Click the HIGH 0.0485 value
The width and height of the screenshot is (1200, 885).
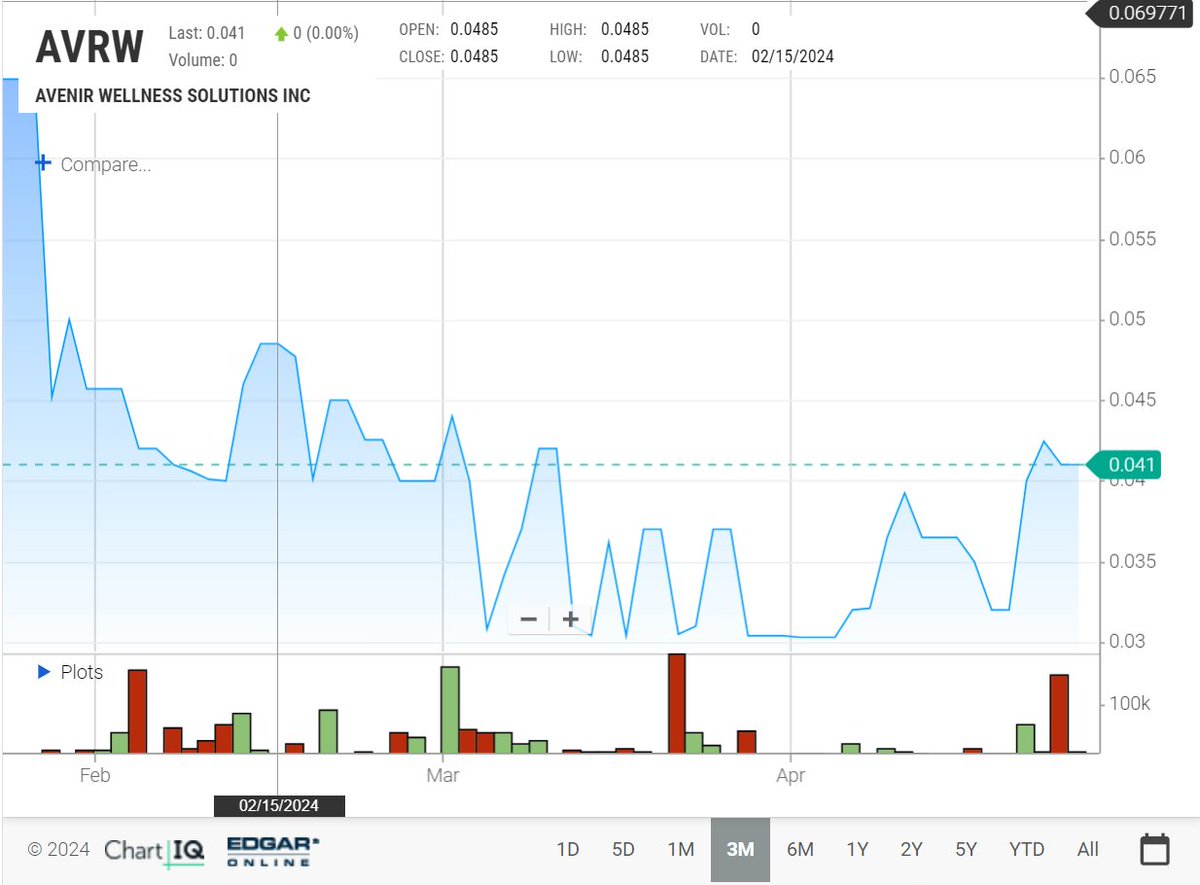tap(625, 30)
